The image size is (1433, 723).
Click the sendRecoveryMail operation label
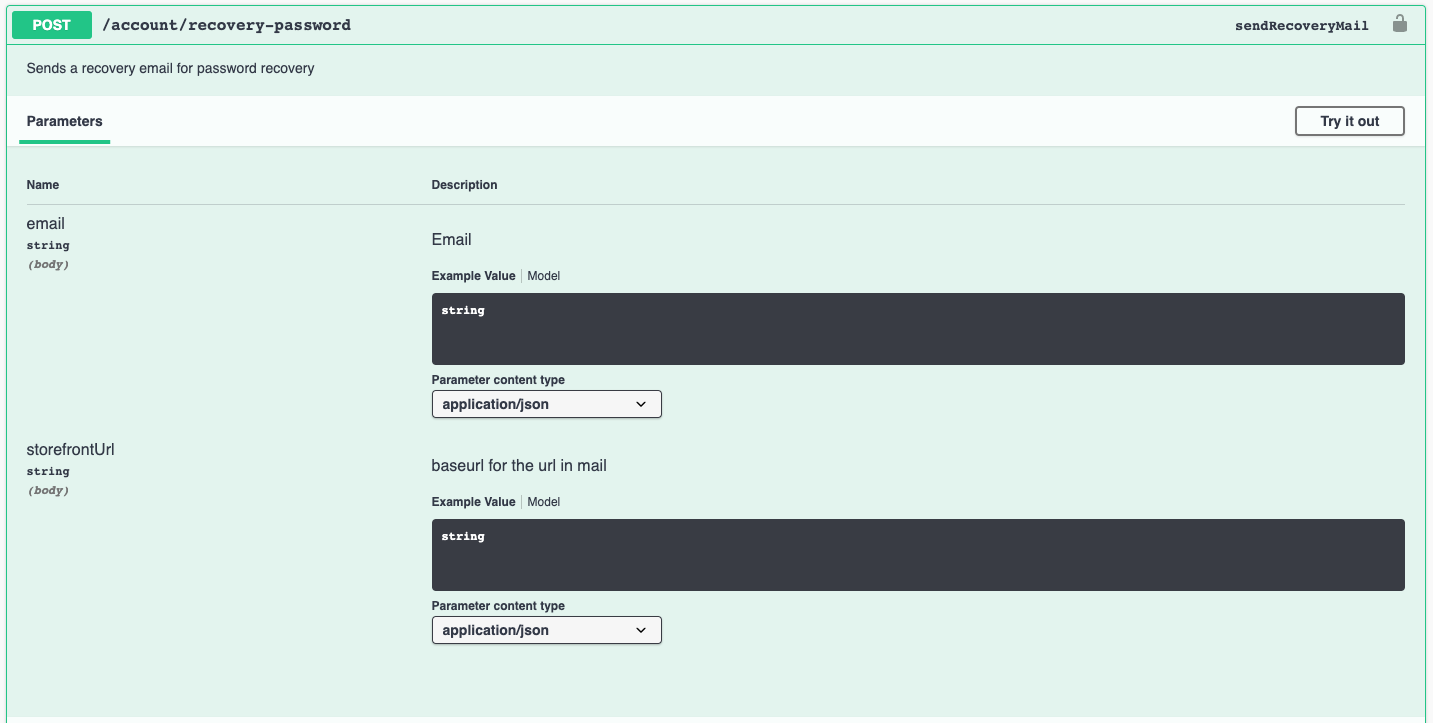click(x=1301, y=25)
